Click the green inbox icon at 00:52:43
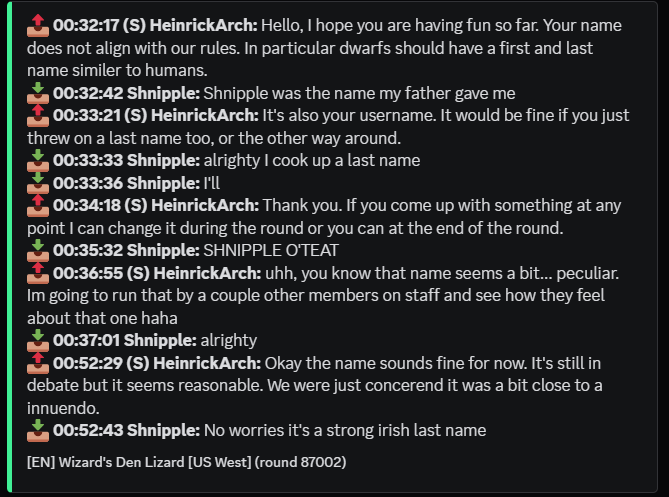The image size is (669, 497). 38,430
